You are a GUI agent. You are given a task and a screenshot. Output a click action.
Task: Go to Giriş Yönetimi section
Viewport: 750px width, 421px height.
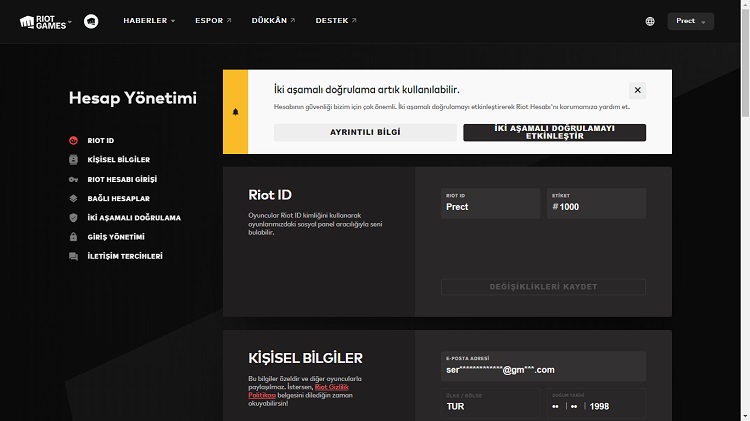click(x=116, y=237)
